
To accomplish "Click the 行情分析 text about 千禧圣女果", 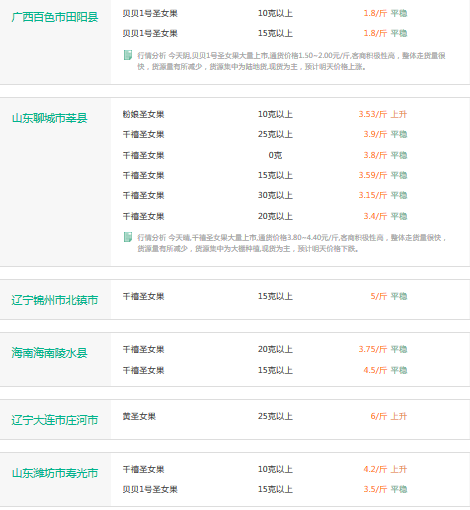I will (291, 243).
